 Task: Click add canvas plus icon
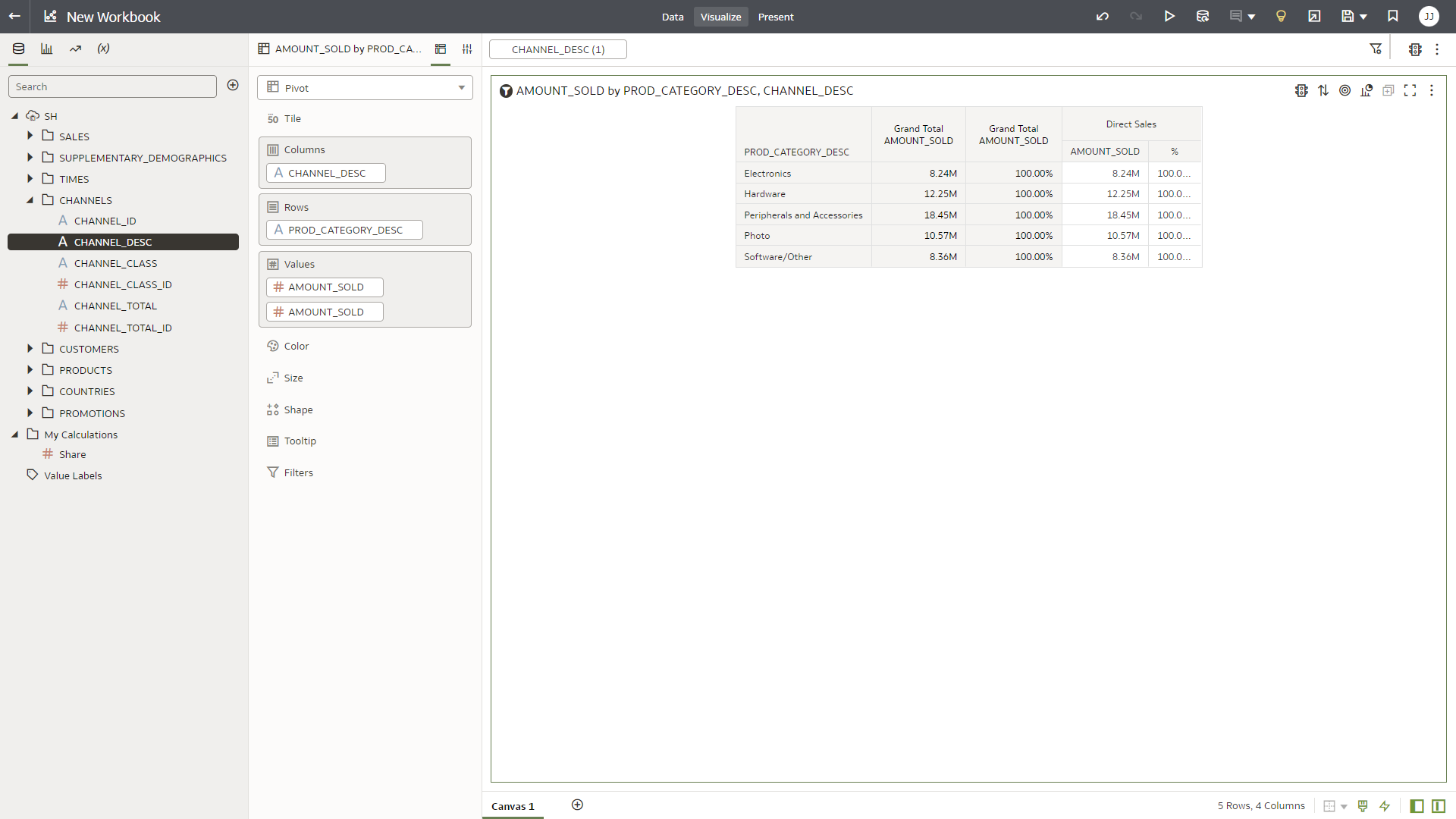point(577,805)
